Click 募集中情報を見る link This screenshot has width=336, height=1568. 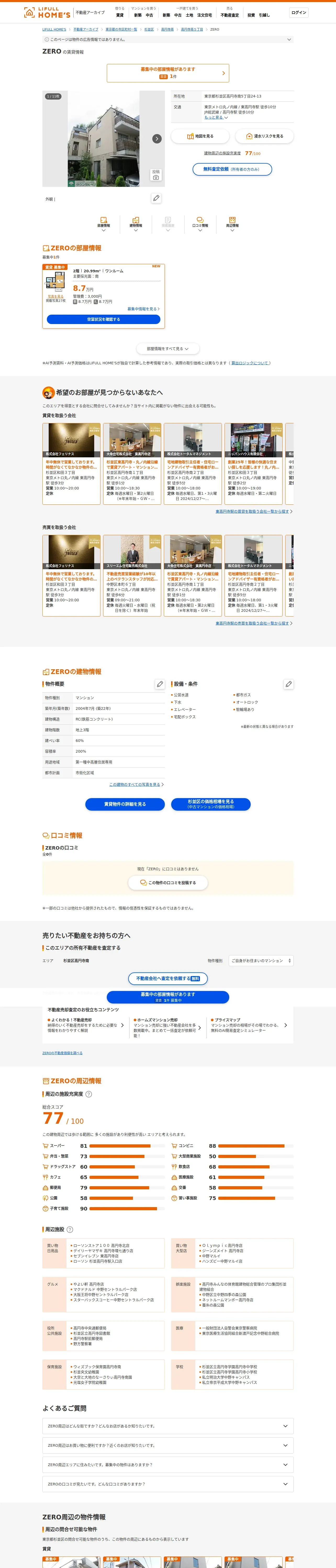click(143, 309)
